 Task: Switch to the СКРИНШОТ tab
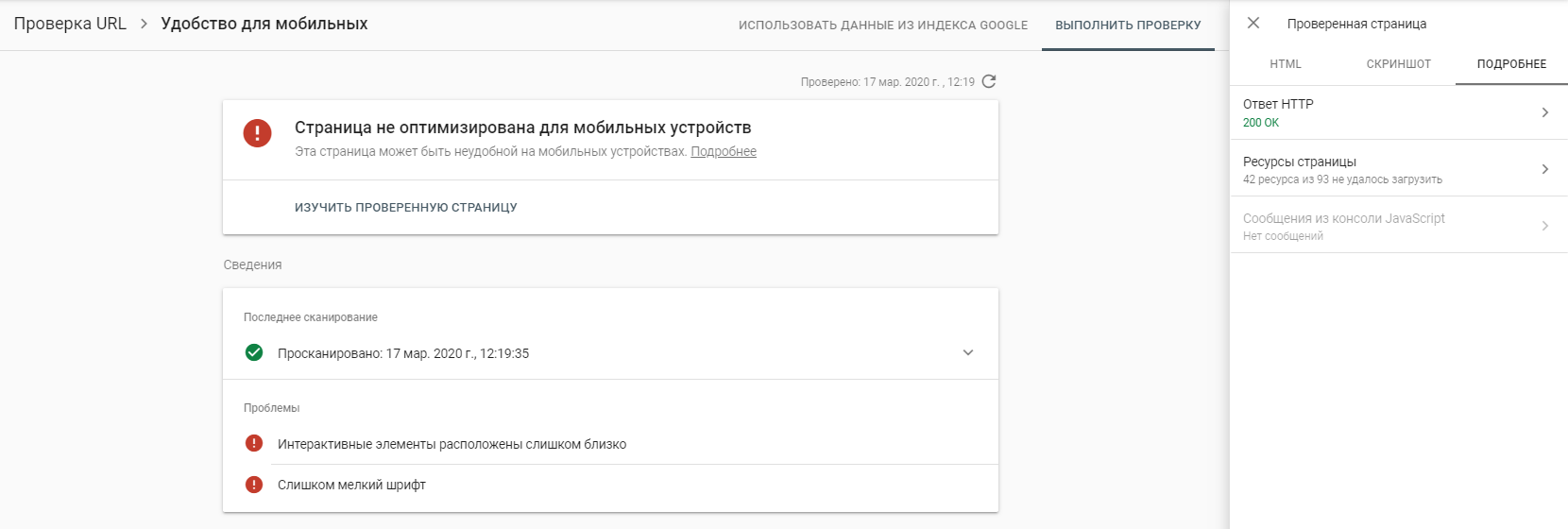(x=1399, y=64)
